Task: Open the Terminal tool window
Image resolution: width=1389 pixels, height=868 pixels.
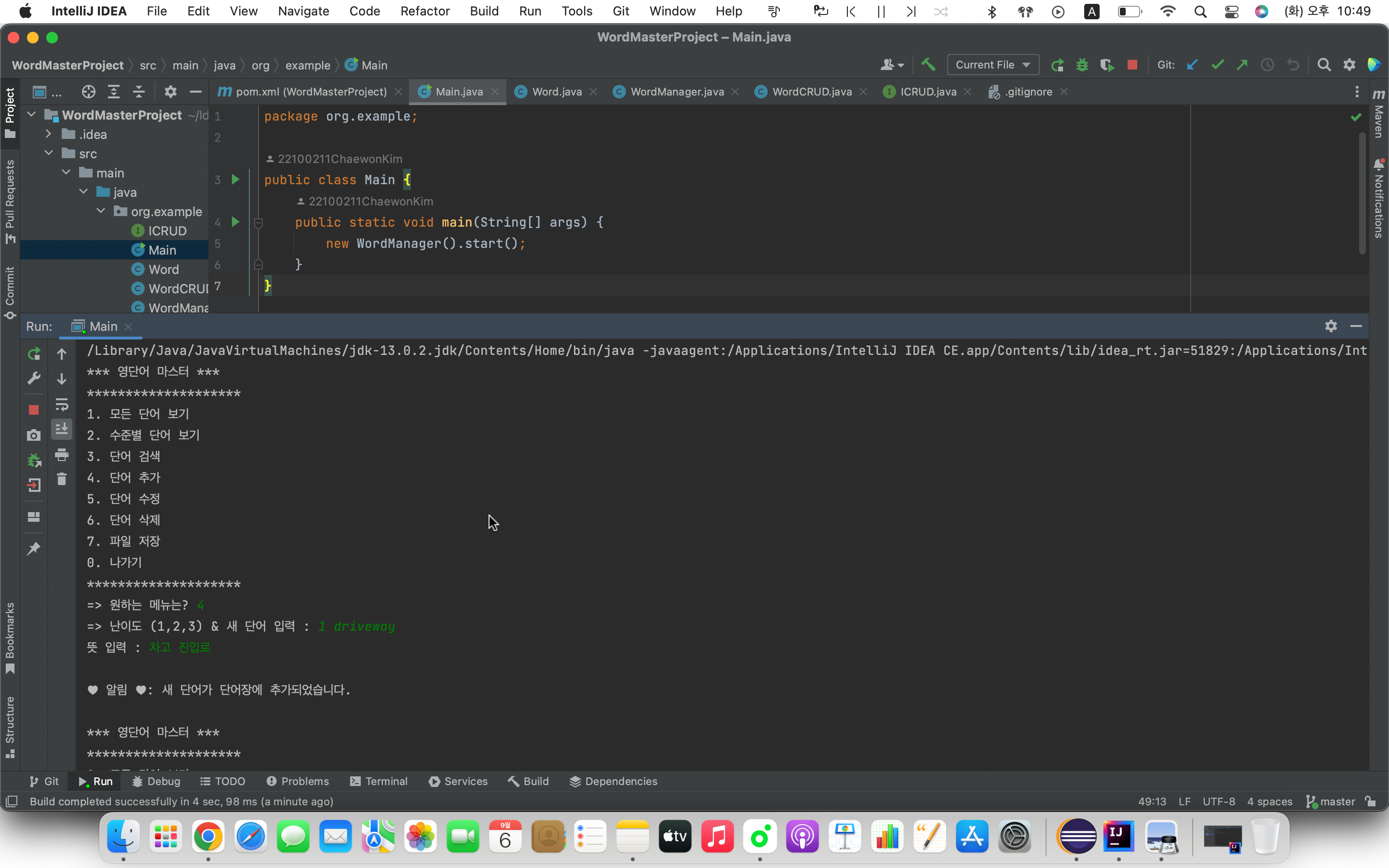Action: (379, 781)
